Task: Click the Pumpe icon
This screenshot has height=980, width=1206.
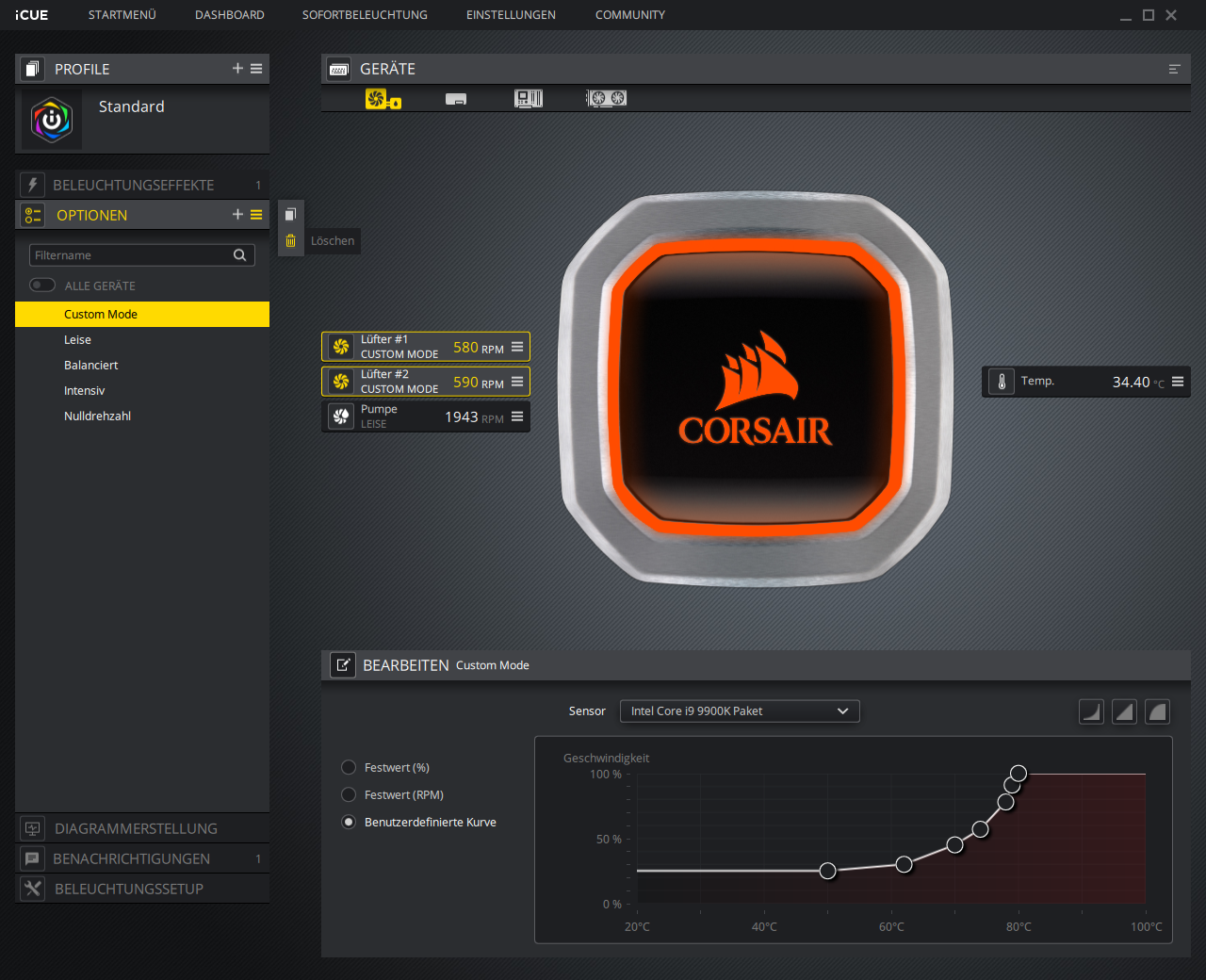Action: (x=341, y=416)
